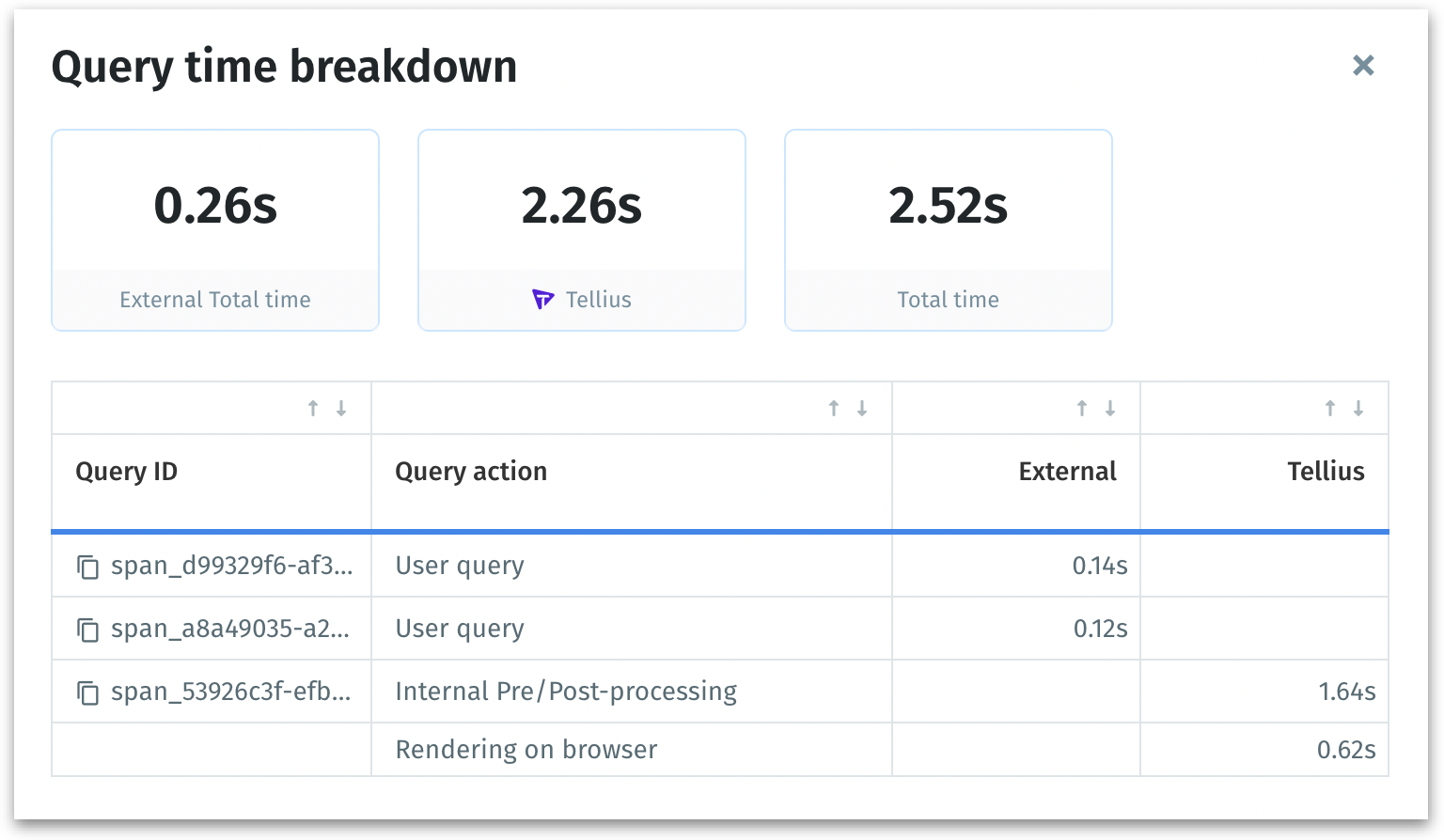Image resolution: width=1444 pixels, height=840 pixels.
Task: Select the Internal Pre/Post-processing row
Action: tap(566, 692)
